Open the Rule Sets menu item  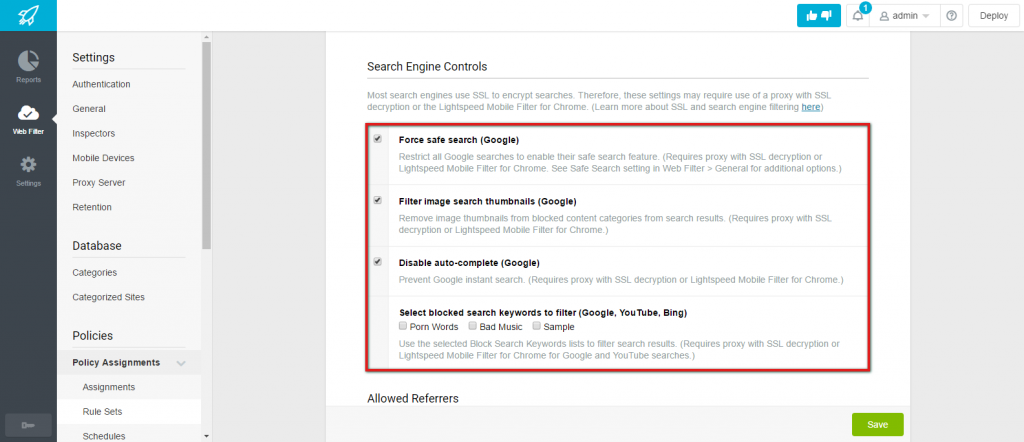[103, 412]
